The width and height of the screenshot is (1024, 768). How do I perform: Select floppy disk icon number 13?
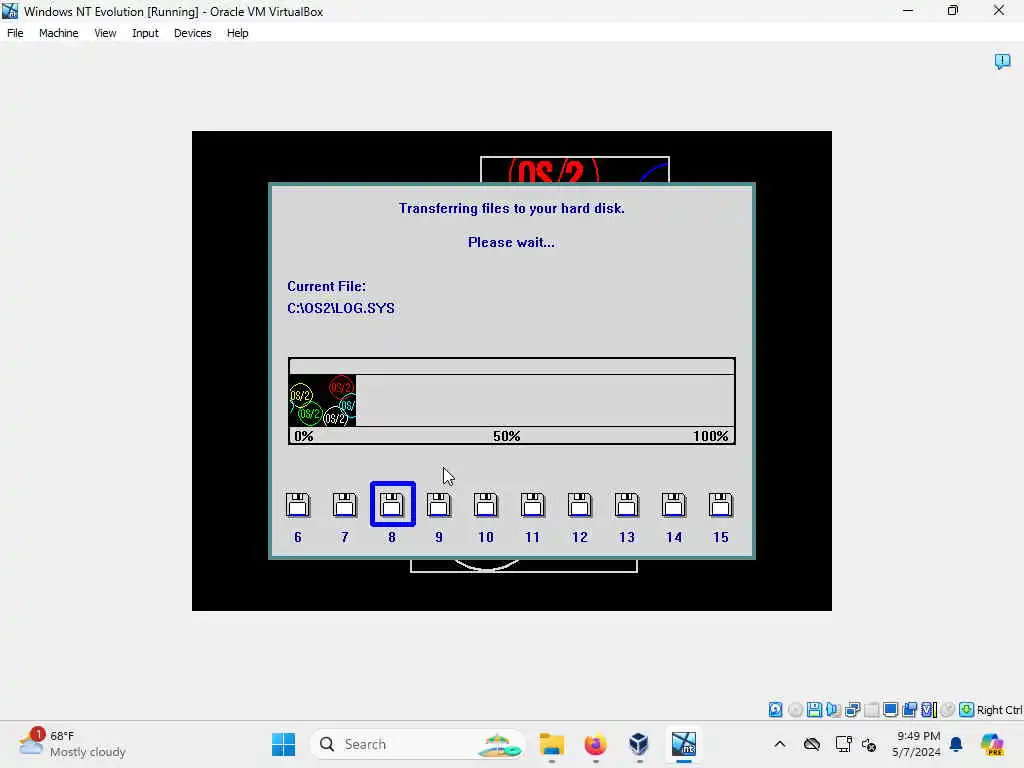pos(627,505)
